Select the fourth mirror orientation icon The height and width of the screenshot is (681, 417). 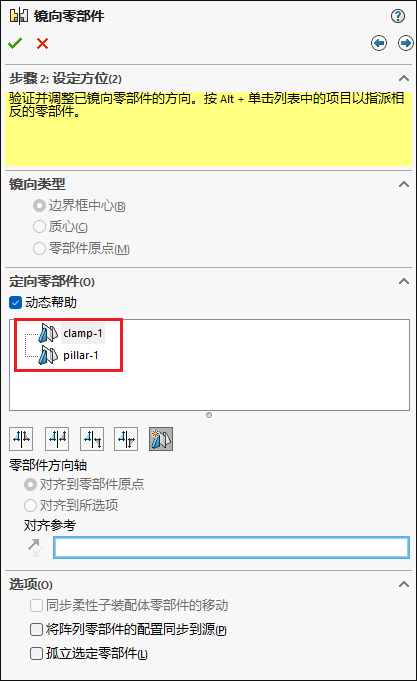(126, 439)
